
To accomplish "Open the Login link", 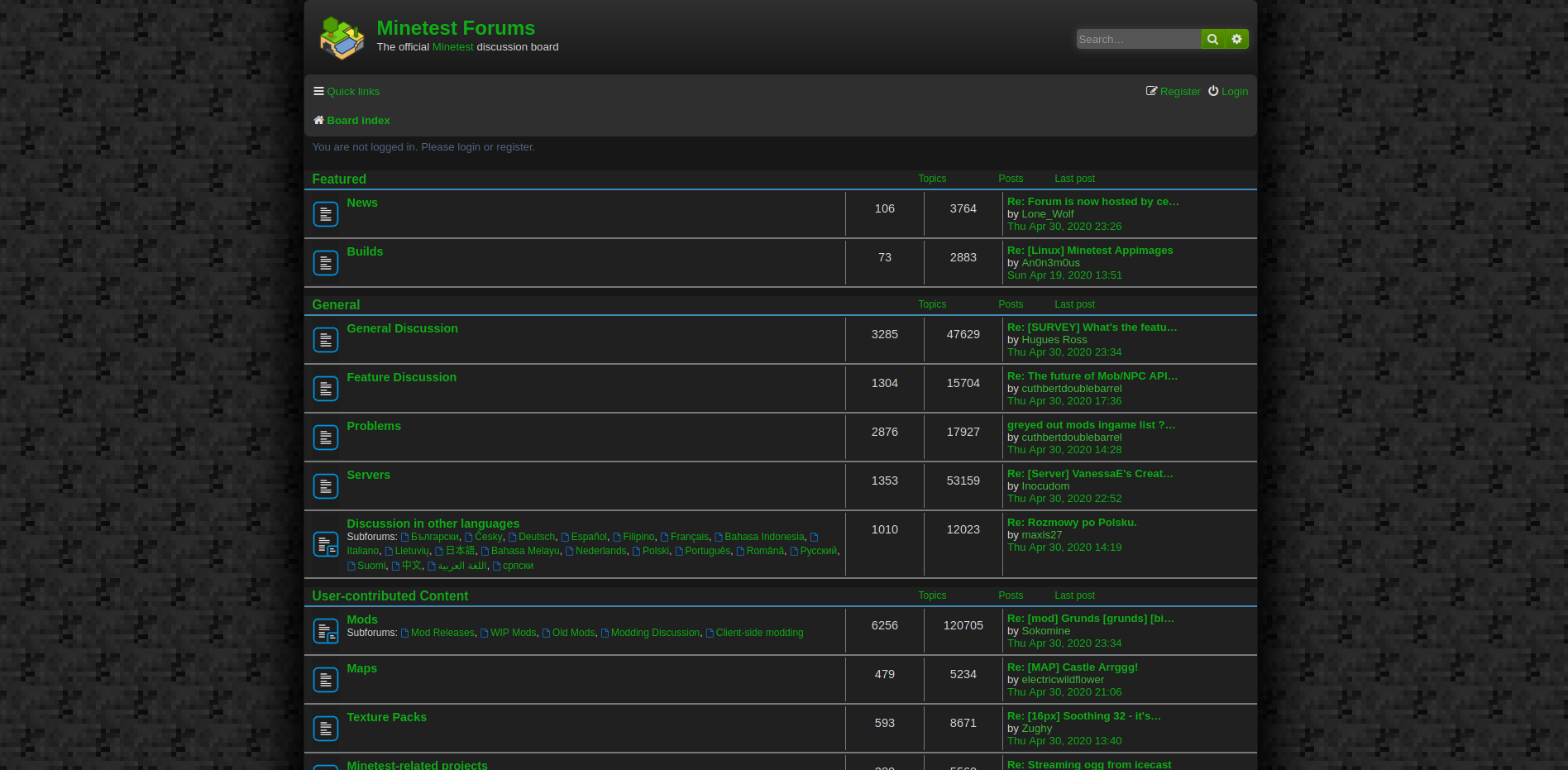I will (1235, 91).
